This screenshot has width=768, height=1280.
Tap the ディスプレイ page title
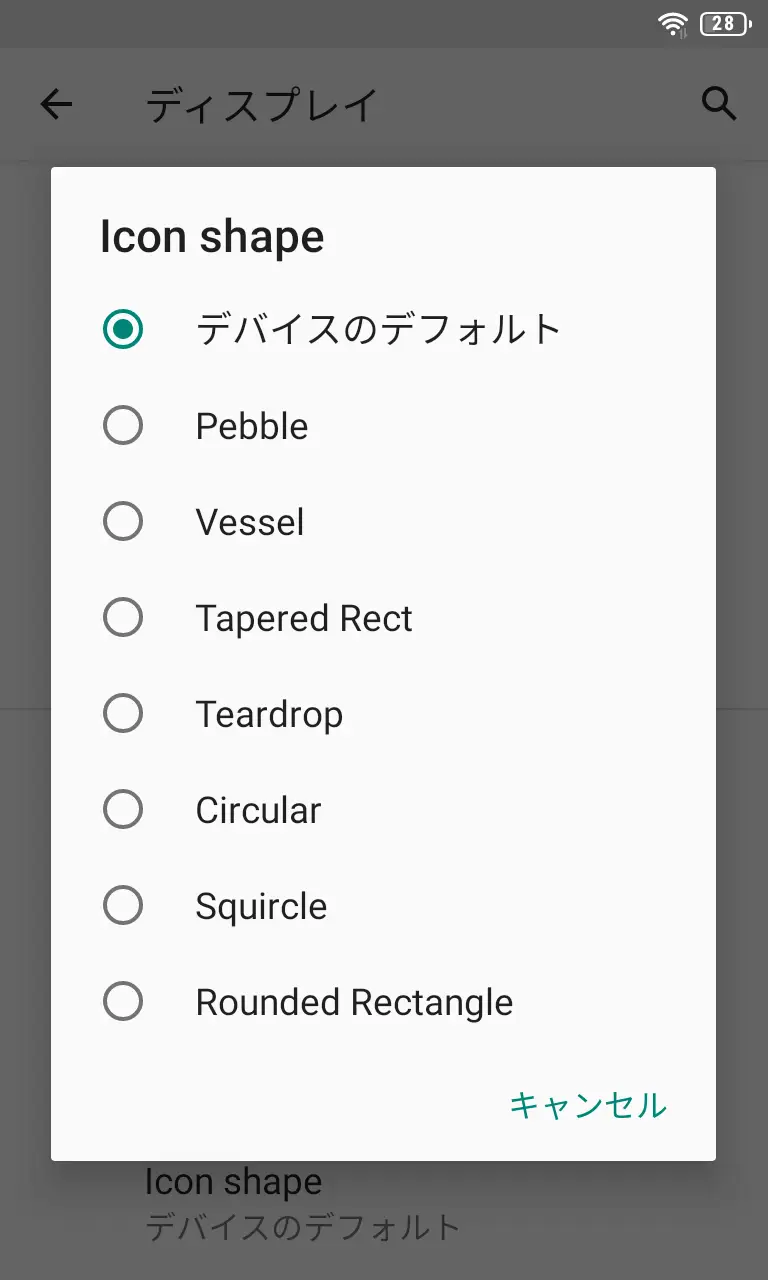262,105
